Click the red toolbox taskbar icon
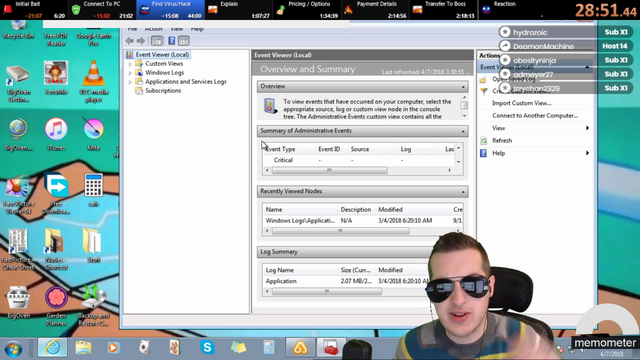 (x=331, y=348)
